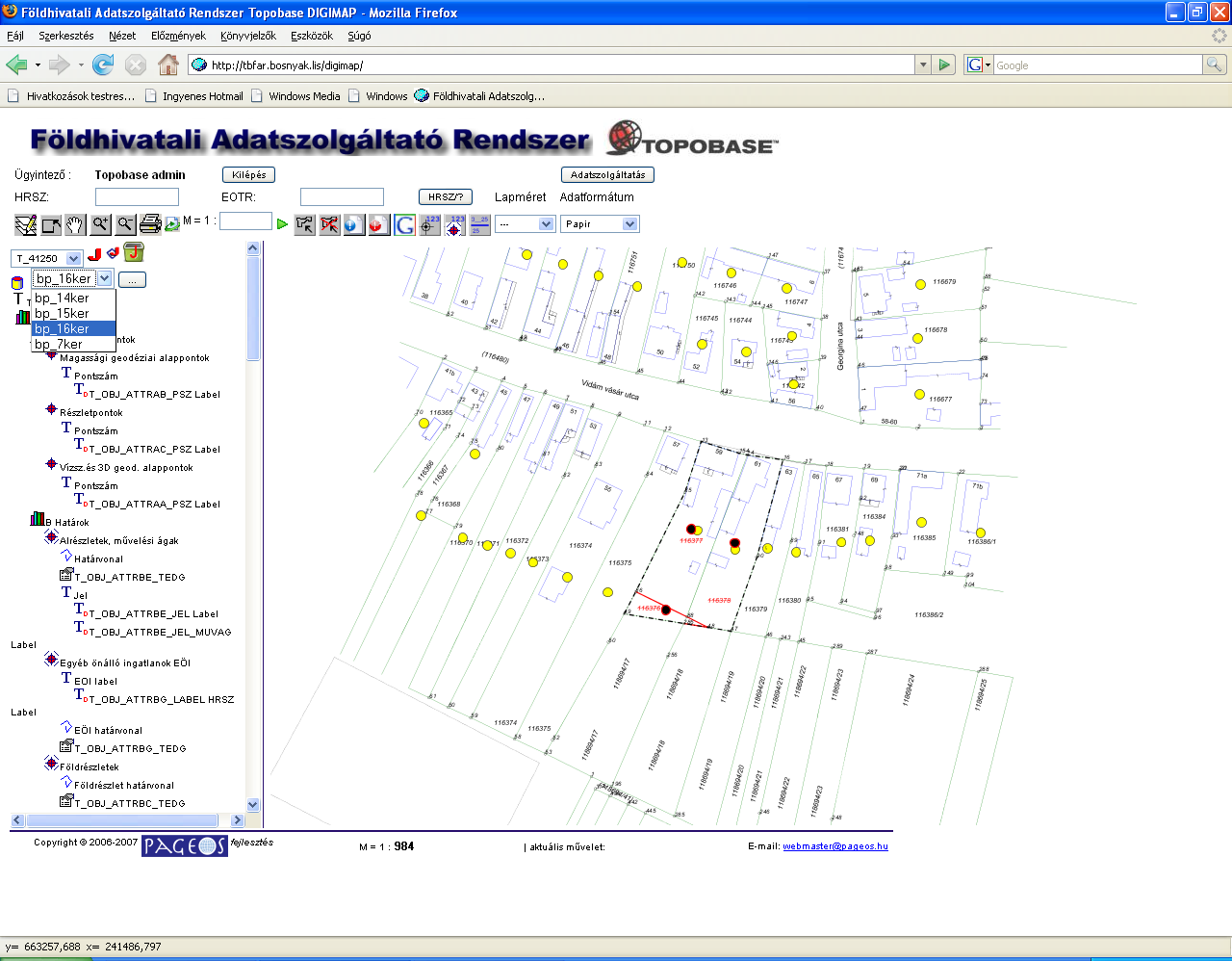
Task: Click the crosshair 123 point number icon
Action: click(x=430, y=224)
